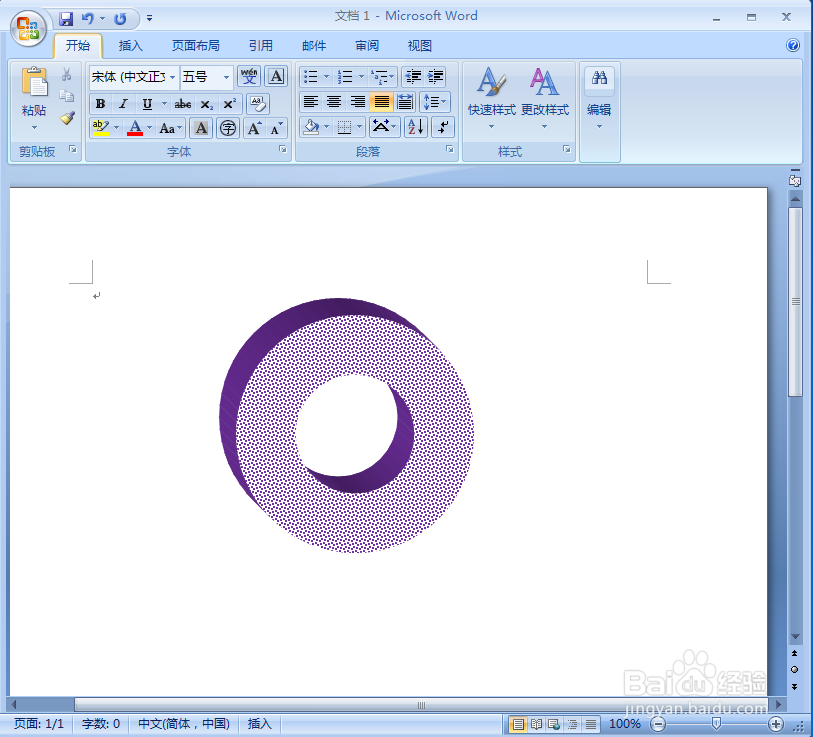Customize Quick Access Toolbar dropdown
Viewport: 813px width, 737px height.
149,19
